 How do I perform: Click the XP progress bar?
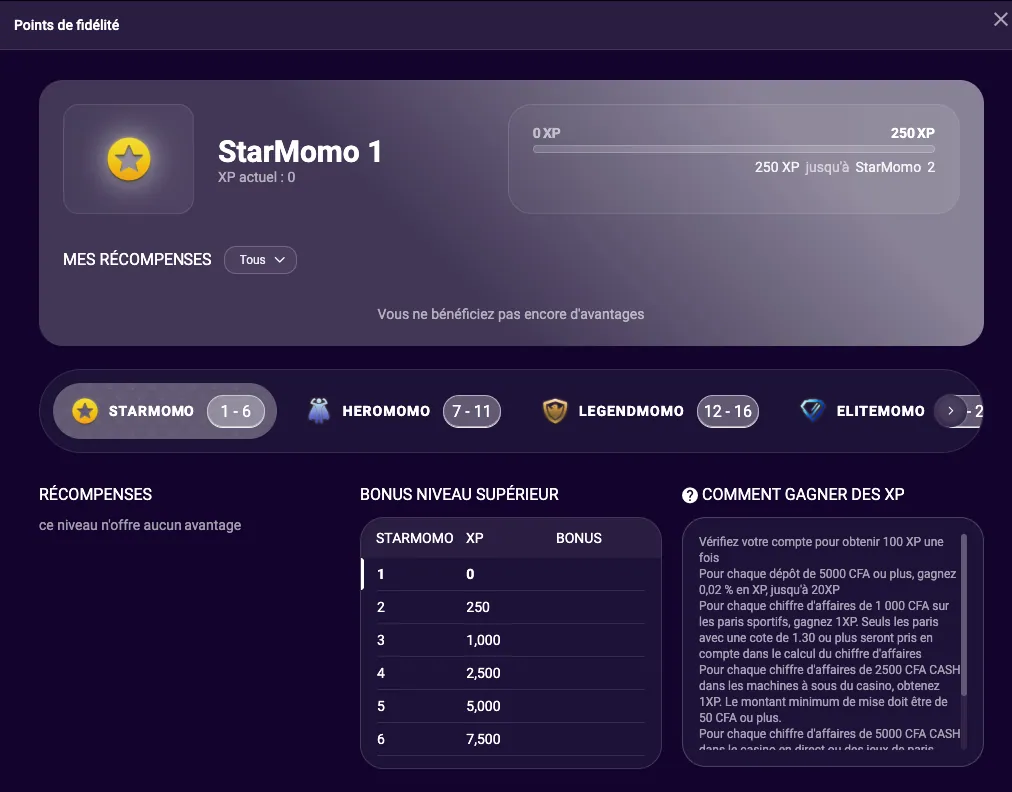point(734,149)
